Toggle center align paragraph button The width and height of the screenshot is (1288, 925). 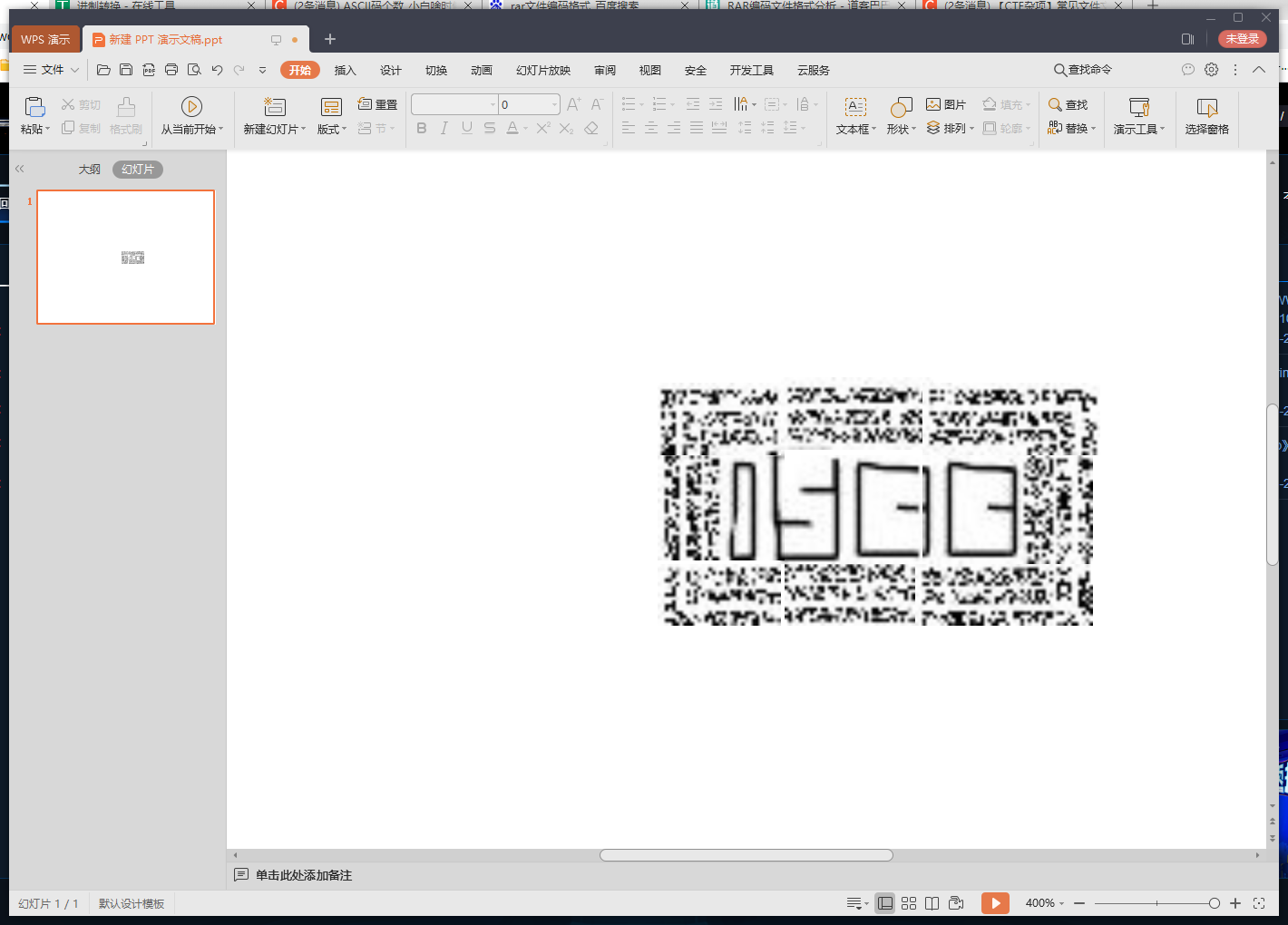[x=651, y=129]
